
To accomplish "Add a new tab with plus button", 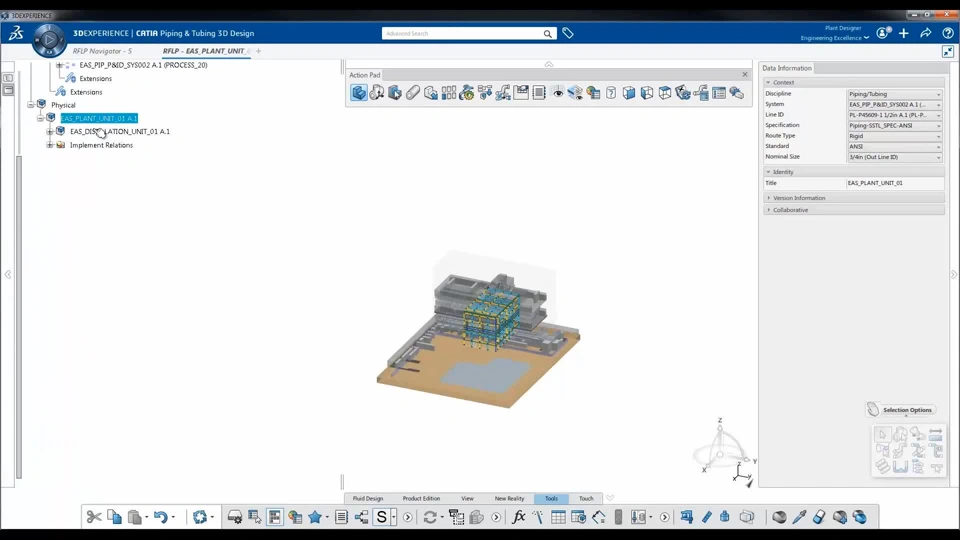I will click(x=258, y=51).
